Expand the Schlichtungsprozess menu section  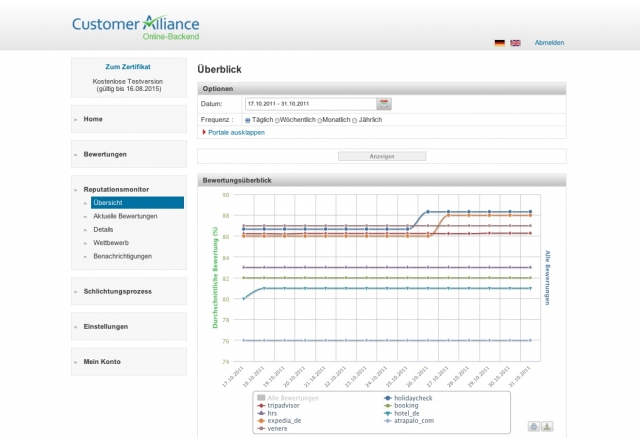tap(129, 291)
